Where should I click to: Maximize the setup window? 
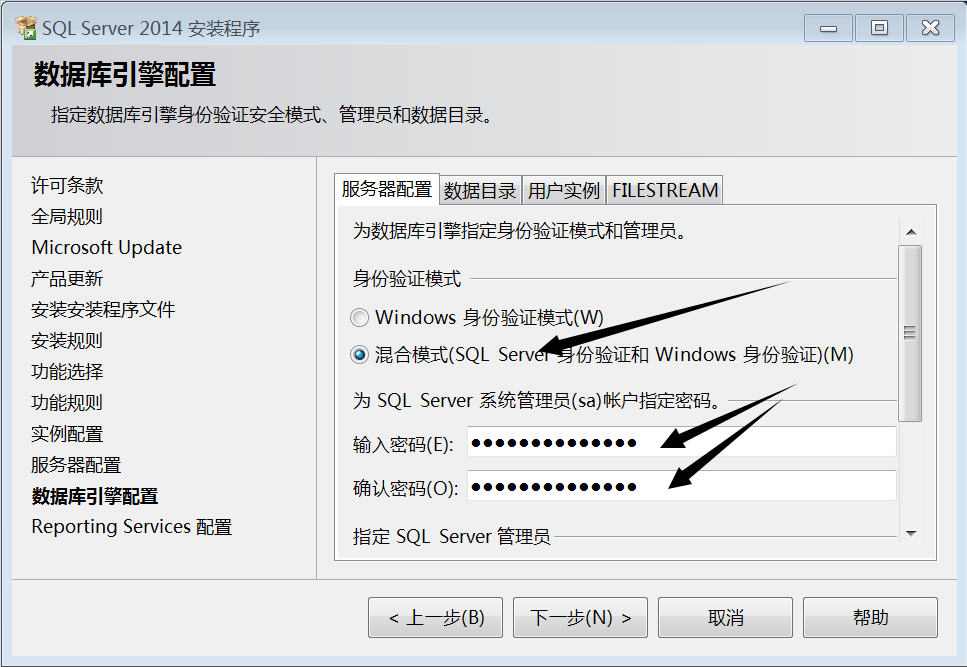coord(879,28)
